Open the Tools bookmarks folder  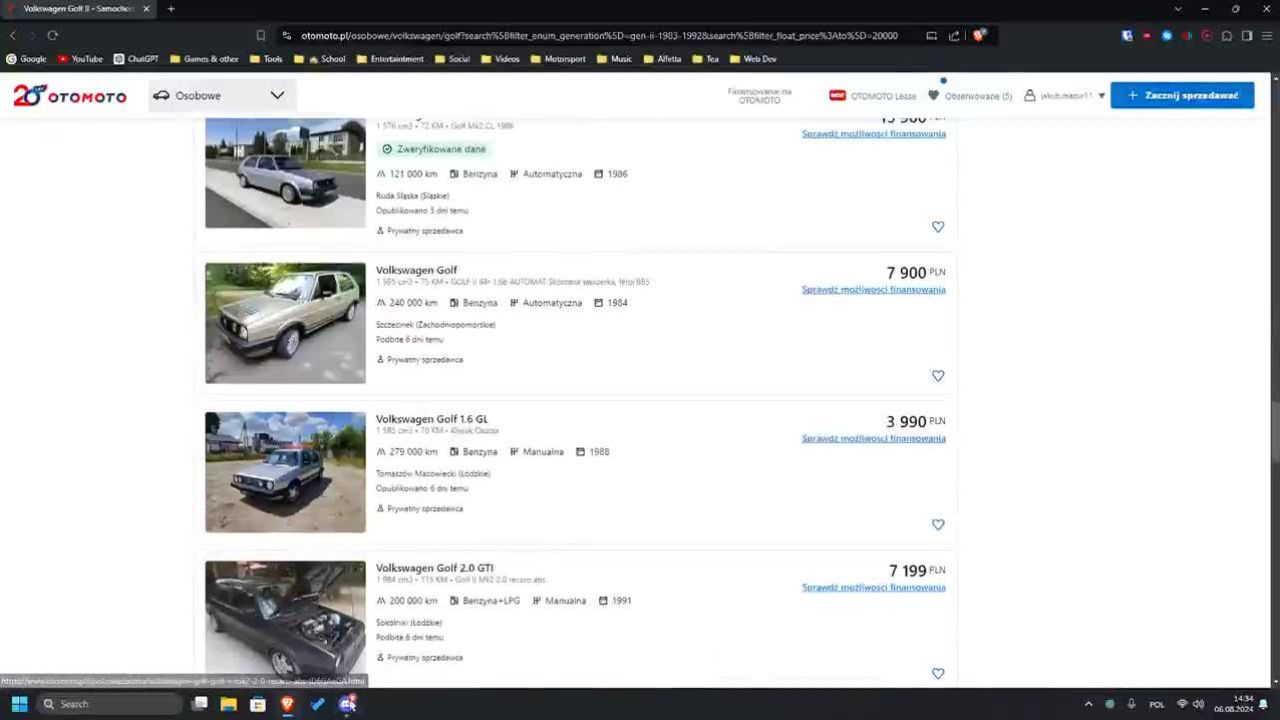pyautogui.click(x=266, y=59)
